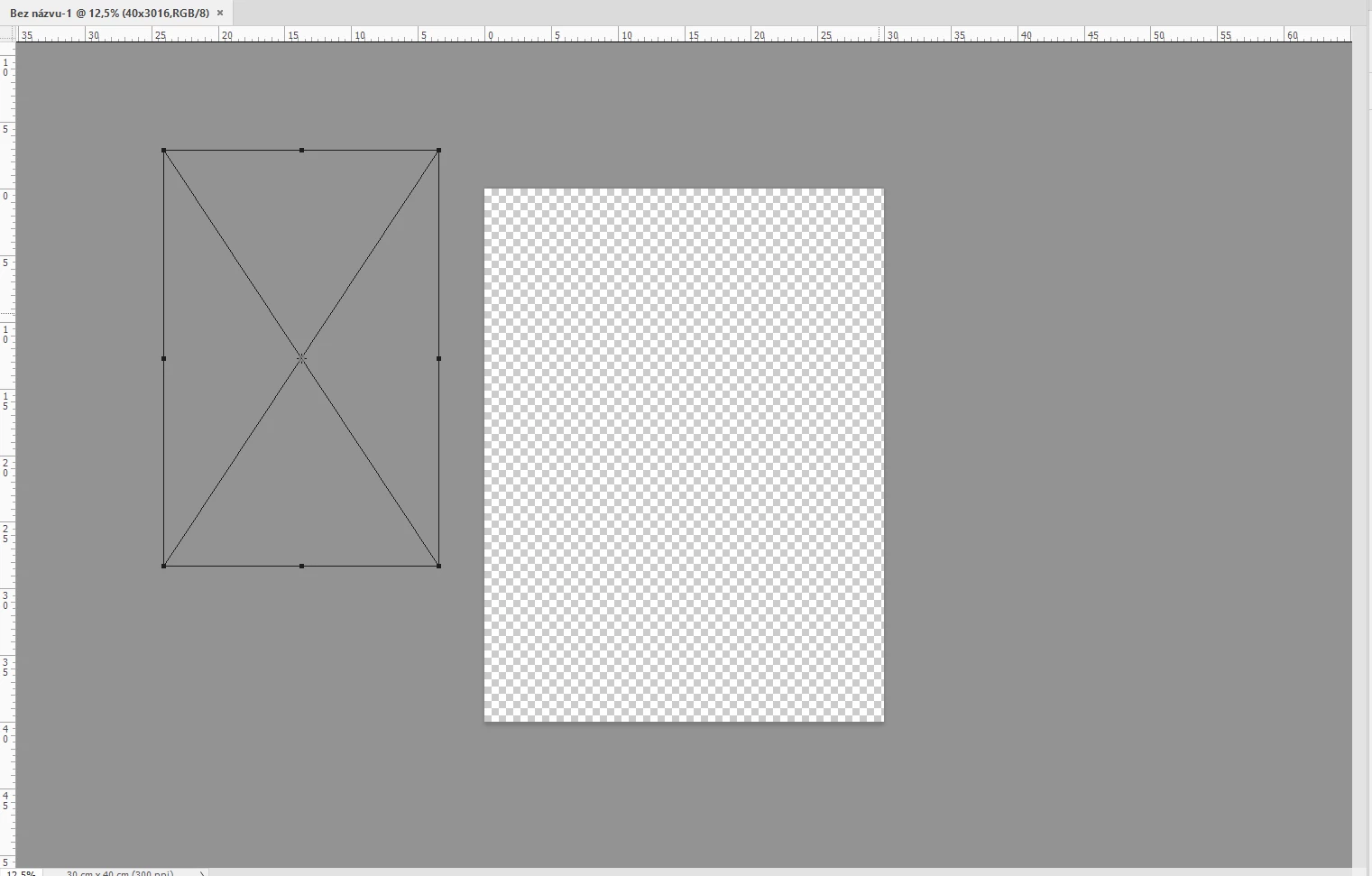Click the bottom-center transform handle
Viewport: 1372px width, 876px height.
(301, 566)
